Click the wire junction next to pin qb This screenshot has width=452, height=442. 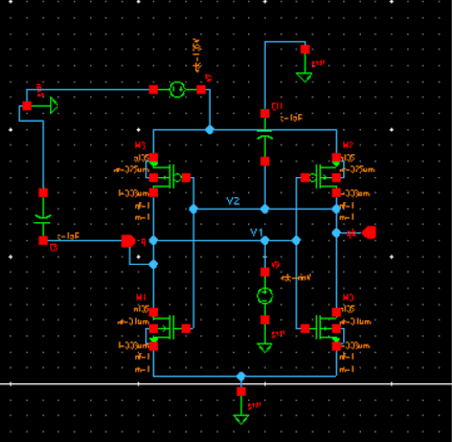coord(336,233)
